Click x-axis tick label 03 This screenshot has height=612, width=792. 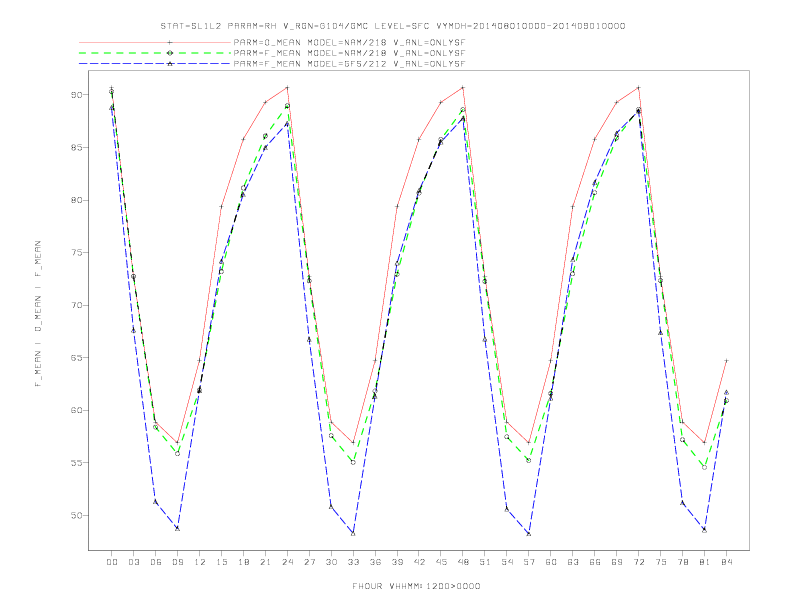(x=133, y=562)
